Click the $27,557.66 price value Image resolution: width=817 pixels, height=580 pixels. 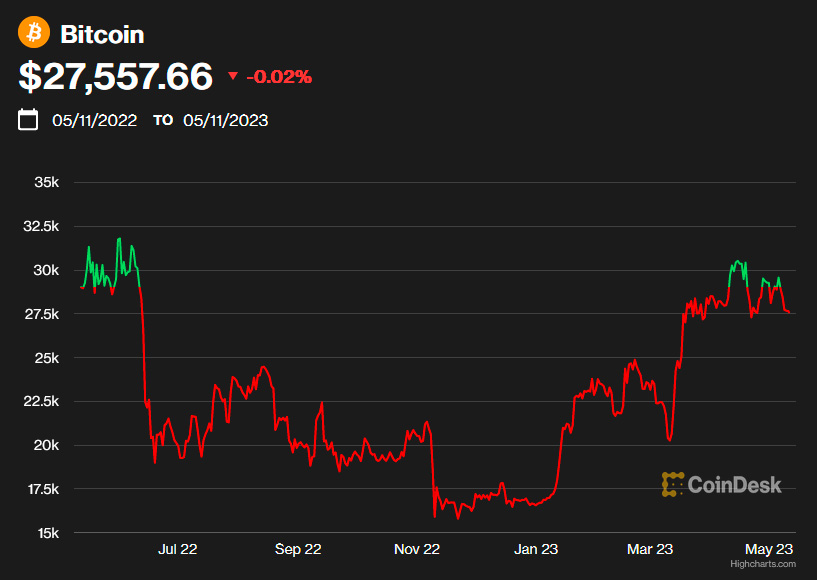coord(116,76)
